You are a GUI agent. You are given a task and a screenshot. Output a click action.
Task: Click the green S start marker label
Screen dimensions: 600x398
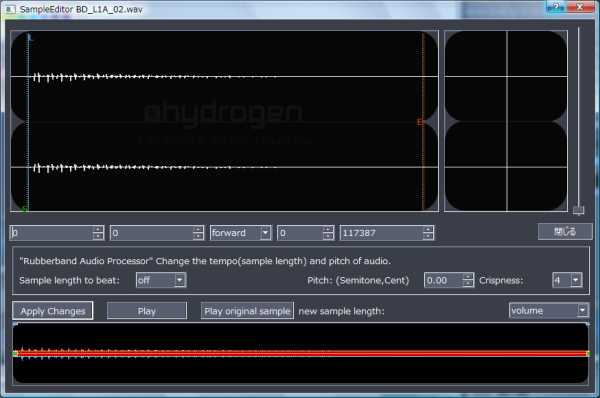coord(25,209)
